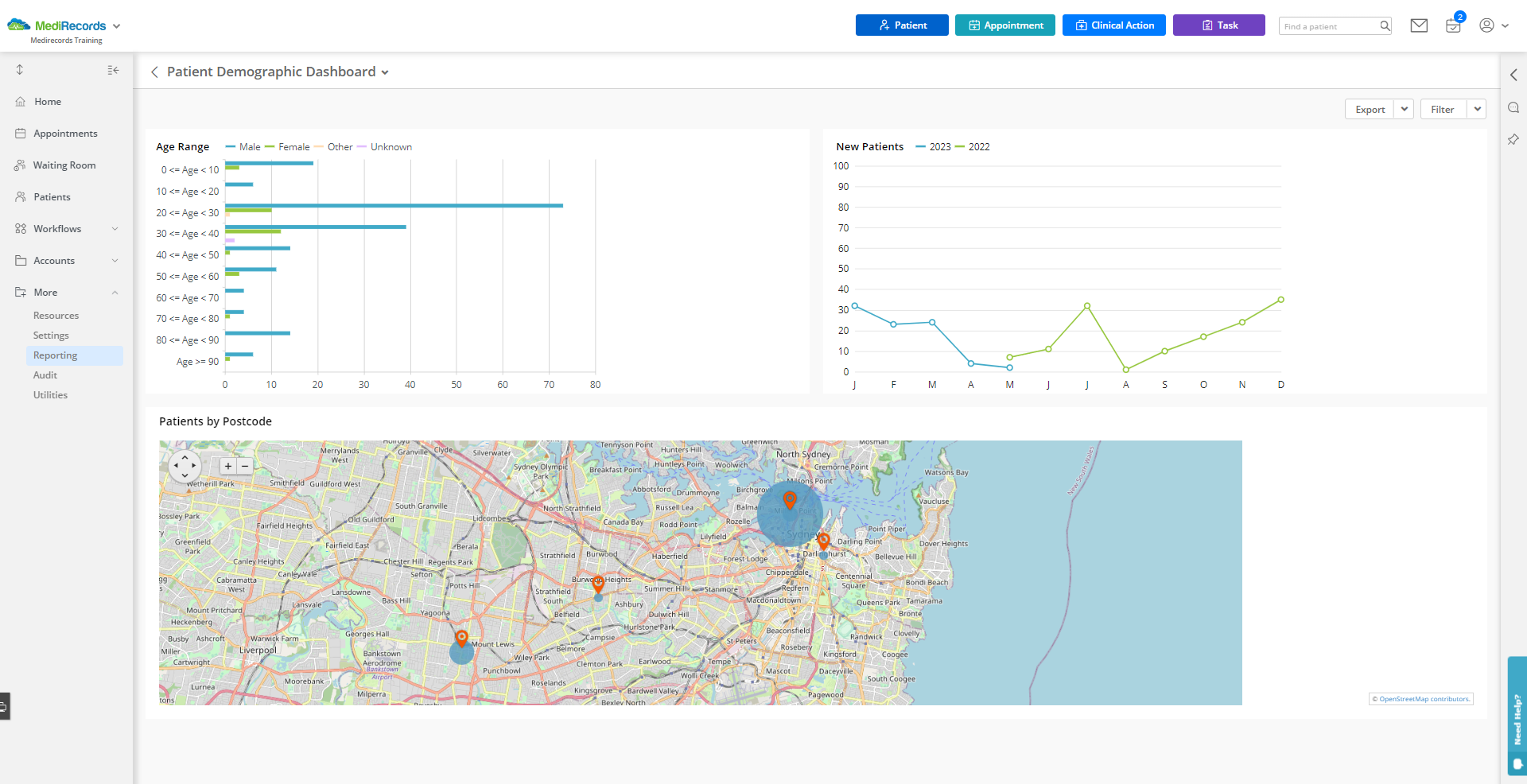Click the pin icon in right panel
Viewport: 1527px width, 784px height.
click(1513, 140)
